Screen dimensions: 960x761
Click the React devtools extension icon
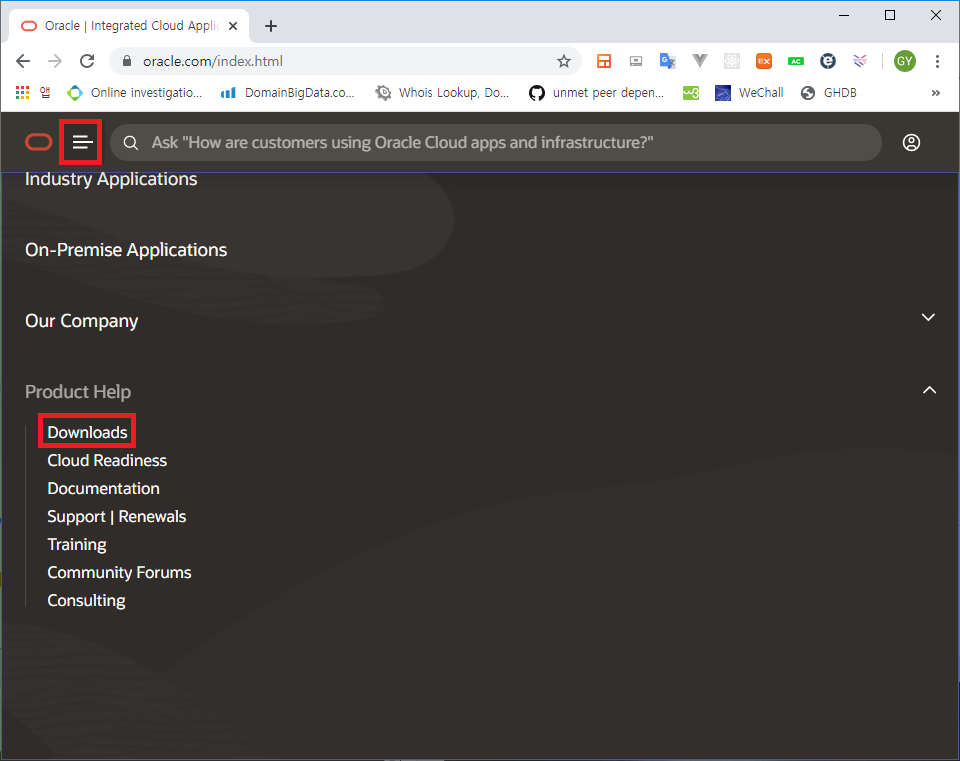(x=732, y=61)
